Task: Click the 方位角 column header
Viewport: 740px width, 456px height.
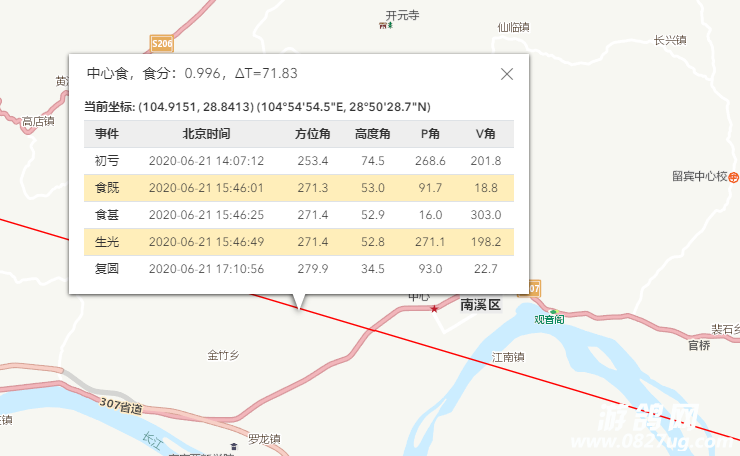Action: [x=312, y=134]
